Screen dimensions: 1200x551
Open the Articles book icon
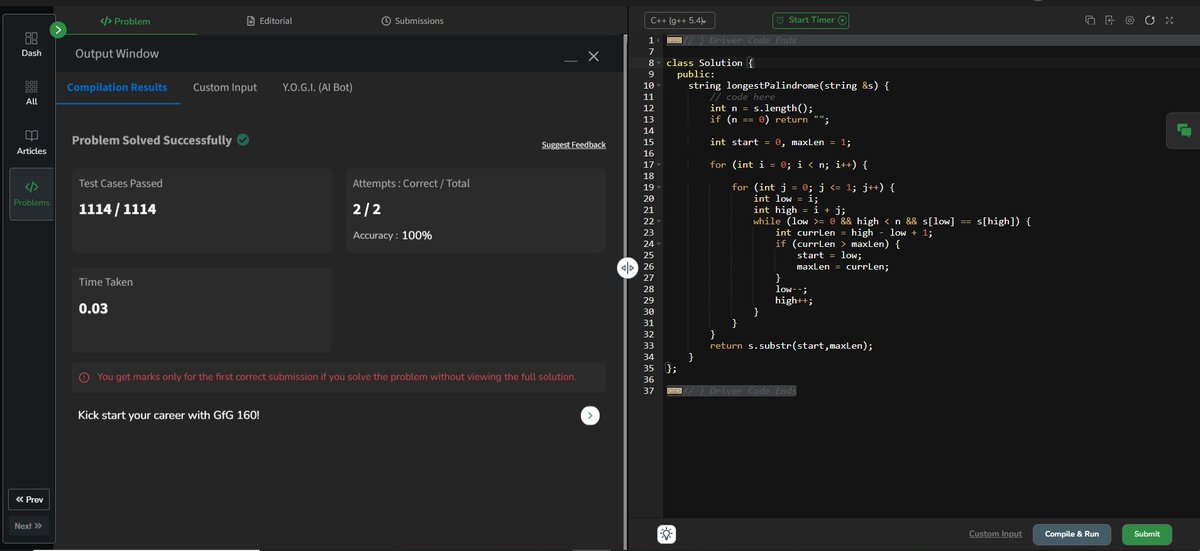pos(31,135)
